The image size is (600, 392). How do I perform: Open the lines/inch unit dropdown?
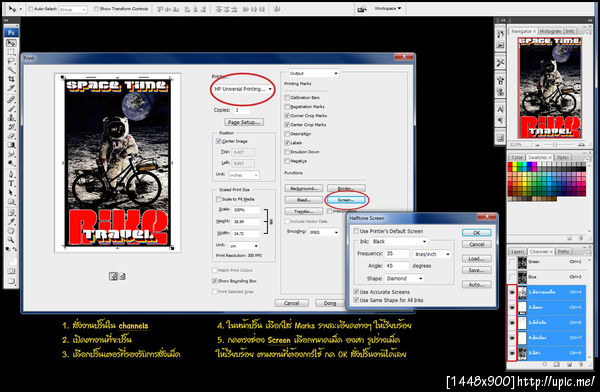pos(432,254)
